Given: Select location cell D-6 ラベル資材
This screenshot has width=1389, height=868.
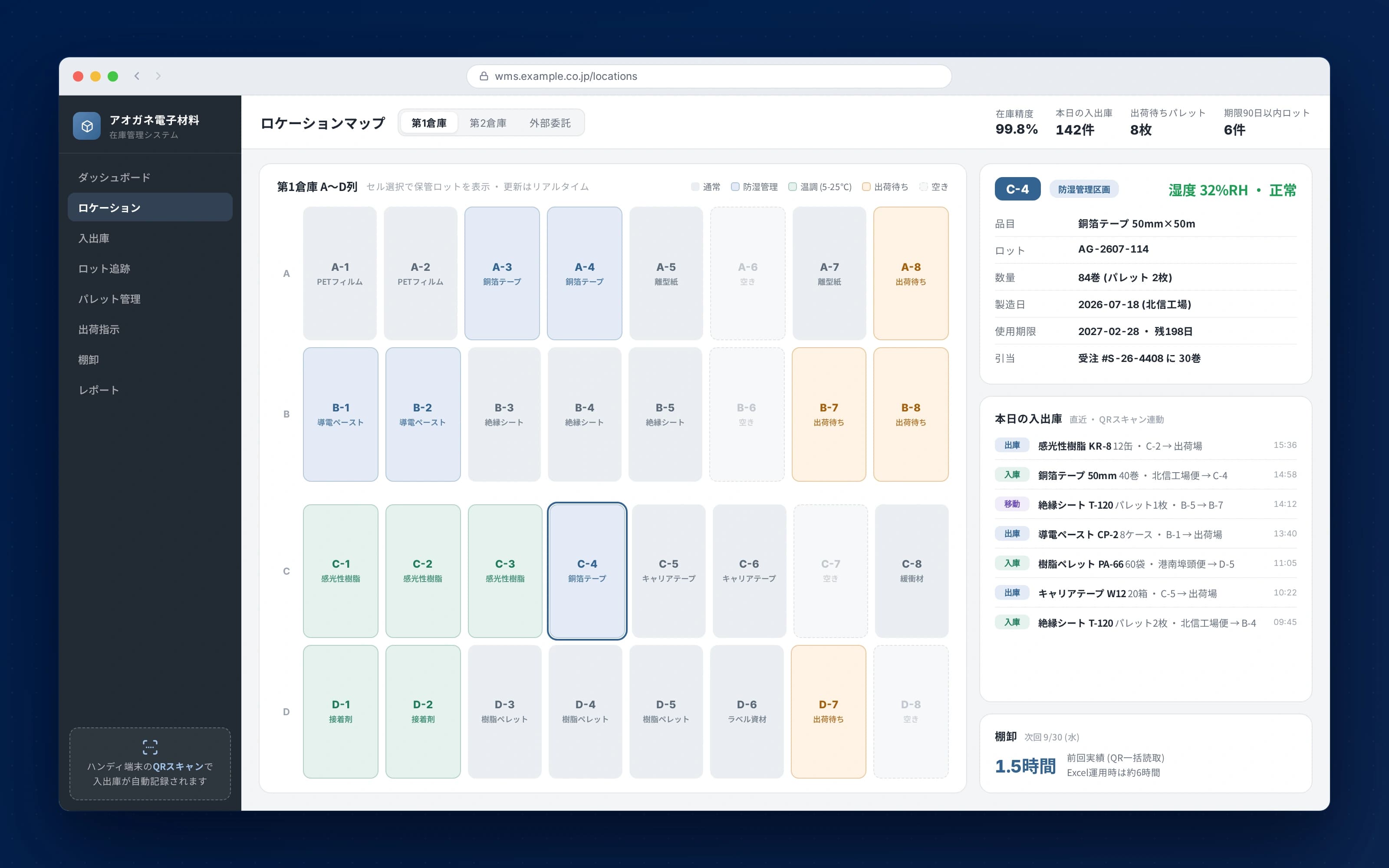Looking at the screenshot, I should coord(747,712).
